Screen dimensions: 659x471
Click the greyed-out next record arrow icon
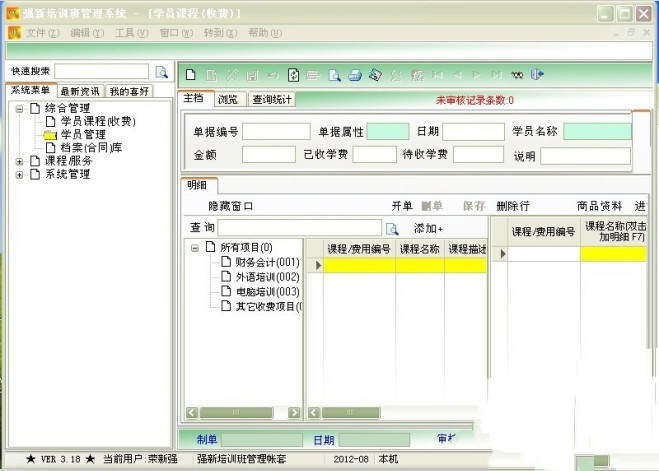click(476, 75)
